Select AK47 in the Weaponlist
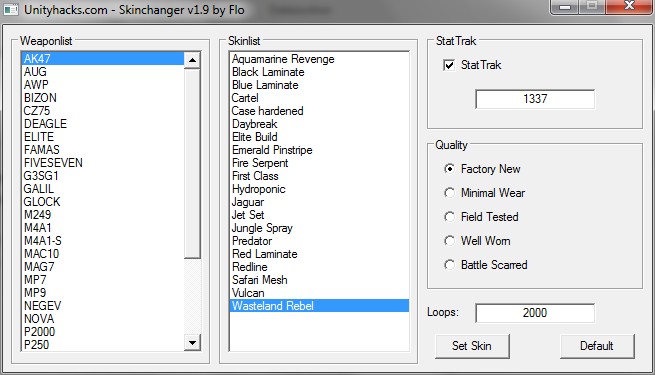Screen dimensions: 655x375 point(103,58)
